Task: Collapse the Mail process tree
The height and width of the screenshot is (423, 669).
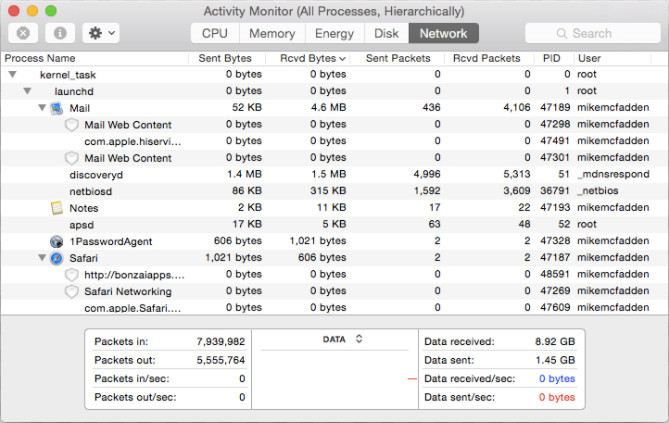Action: point(42,108)
